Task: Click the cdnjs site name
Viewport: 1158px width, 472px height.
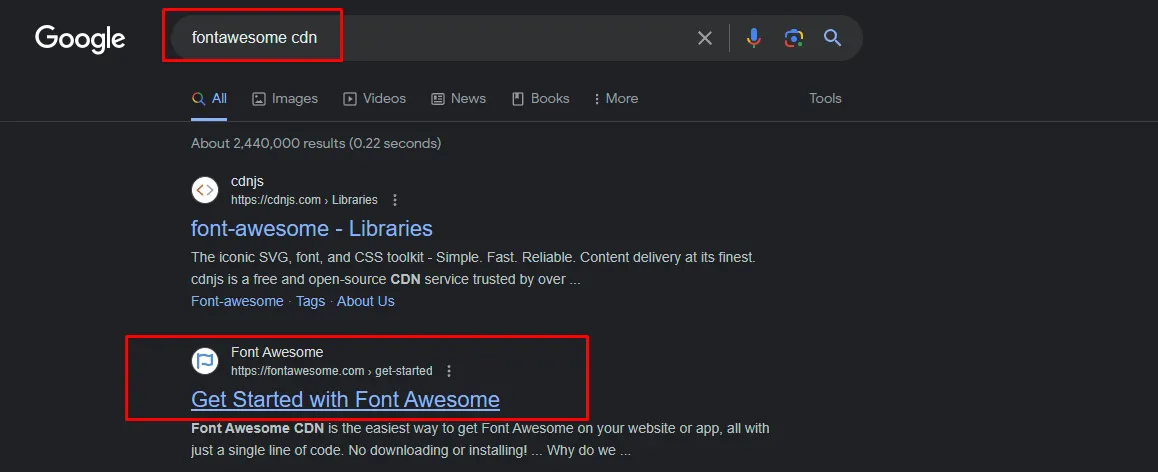Action: coord(247,182)
